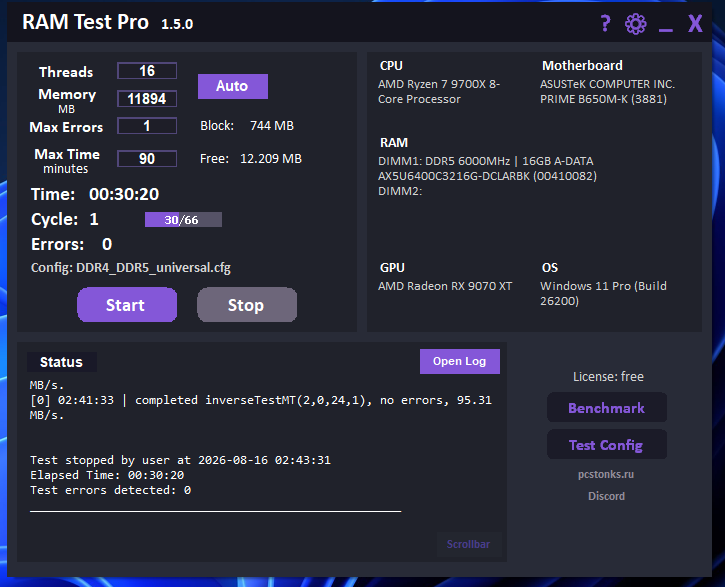The width and height of the screenshot is (725, 587).
Task: Click the License: free label
Action: pyautogui.click(x=608, y=377)
